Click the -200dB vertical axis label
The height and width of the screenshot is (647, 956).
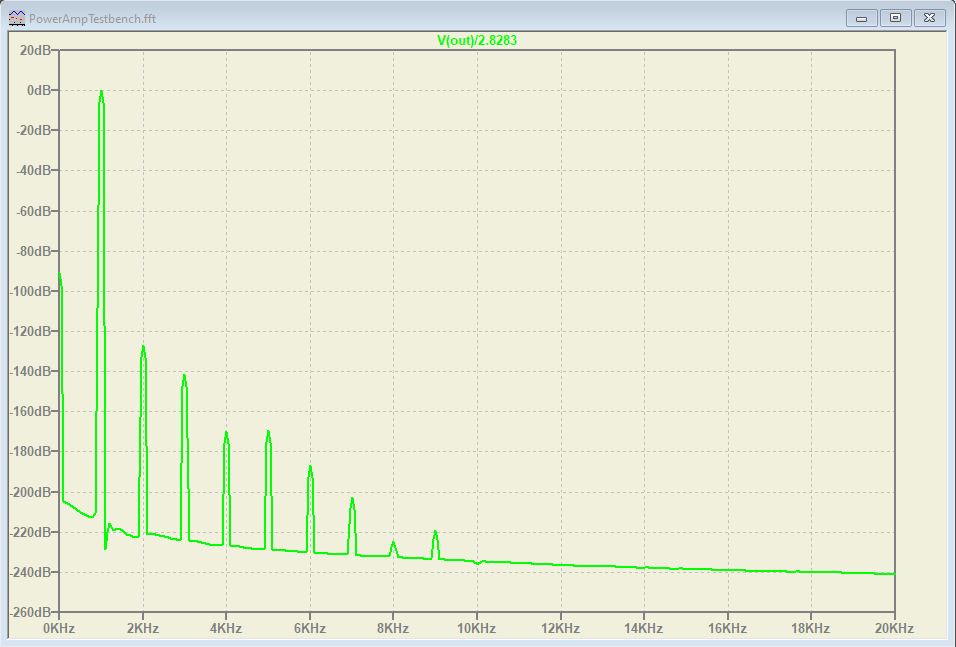[x=30, y=492]
